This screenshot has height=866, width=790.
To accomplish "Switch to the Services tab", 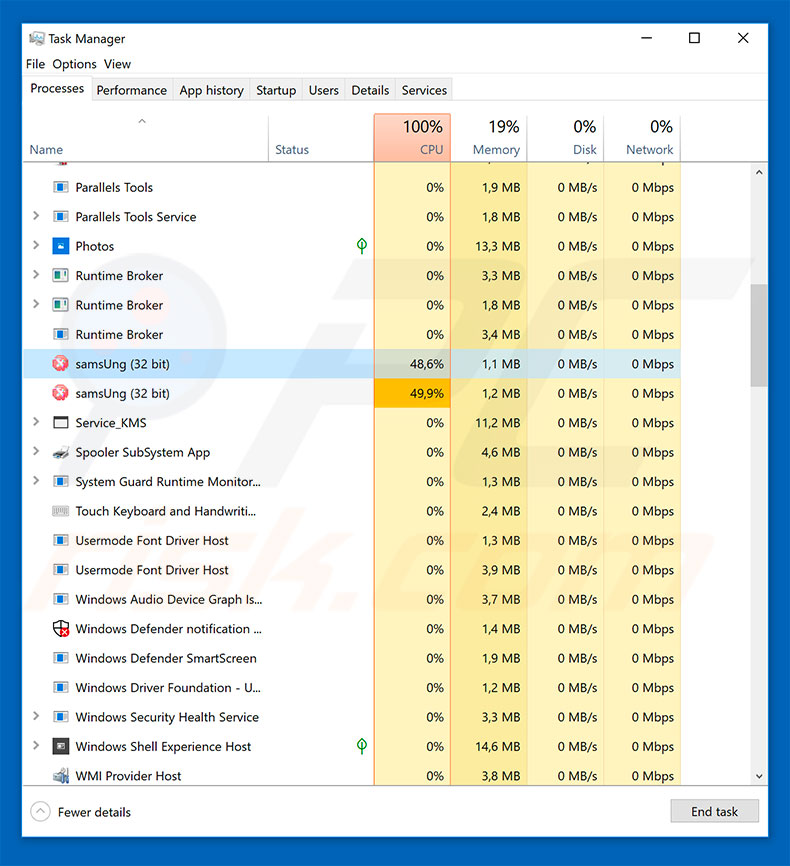I will tap(424, 90).
